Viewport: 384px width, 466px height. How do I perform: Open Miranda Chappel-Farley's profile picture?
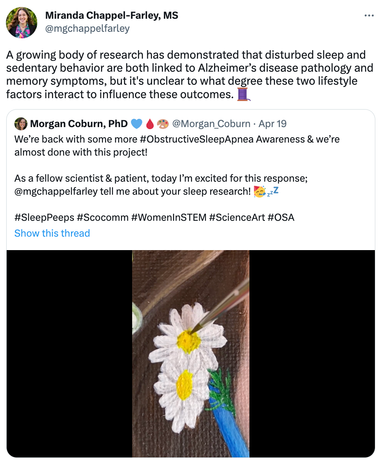point(22,22)
